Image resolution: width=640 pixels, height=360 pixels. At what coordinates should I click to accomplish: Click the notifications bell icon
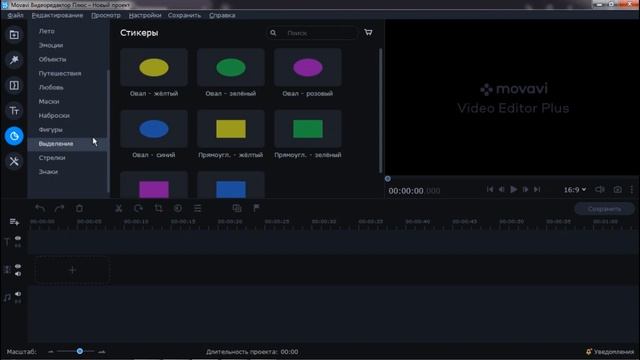point(589,351)
